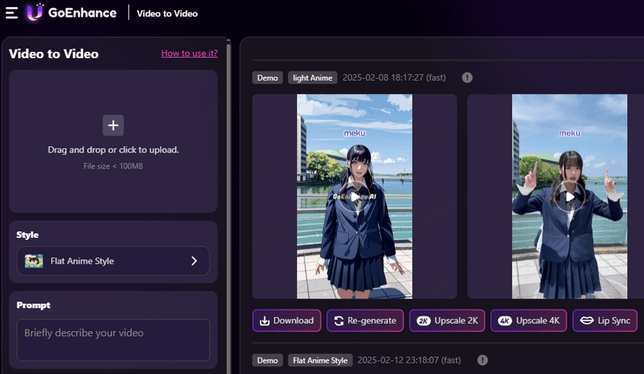This screenshot has height=374, width=644.
Task: Open the Flat Anime Style dropdown
Action: [x=113, y=261]
